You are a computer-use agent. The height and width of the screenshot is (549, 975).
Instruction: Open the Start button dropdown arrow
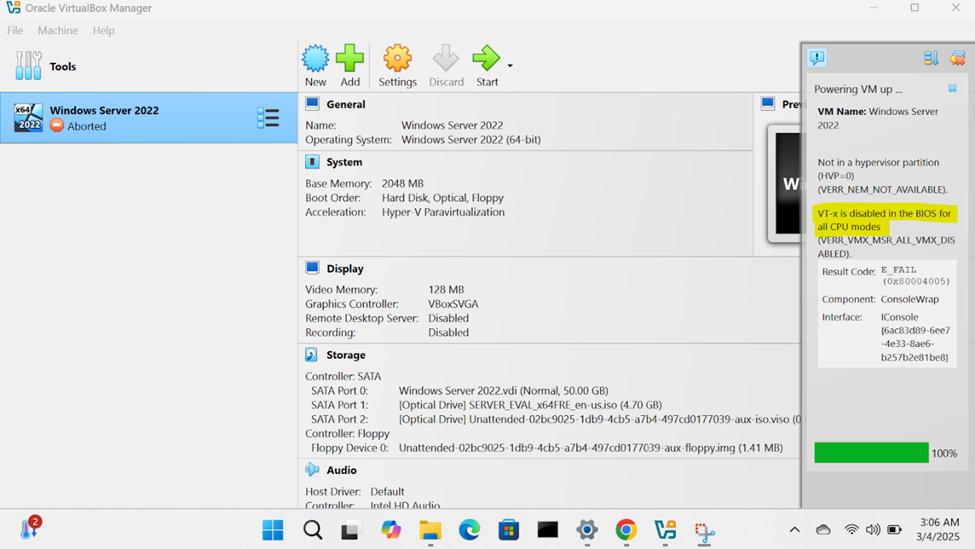510,65
